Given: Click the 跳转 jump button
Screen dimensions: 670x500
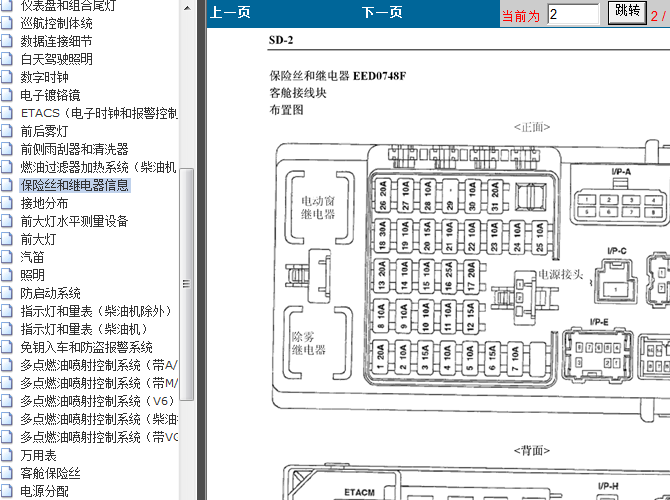Looking at the screenshot, I should [x=627, y=12].
